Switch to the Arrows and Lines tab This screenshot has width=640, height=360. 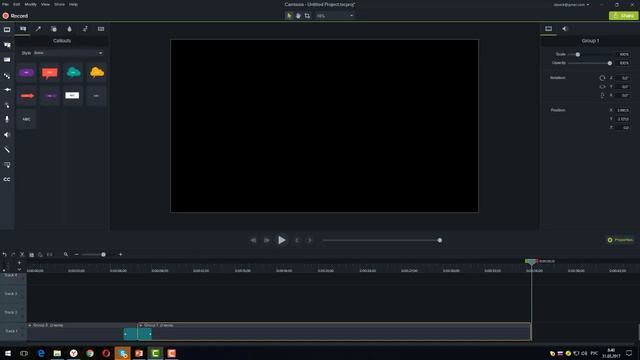[38, 29]
